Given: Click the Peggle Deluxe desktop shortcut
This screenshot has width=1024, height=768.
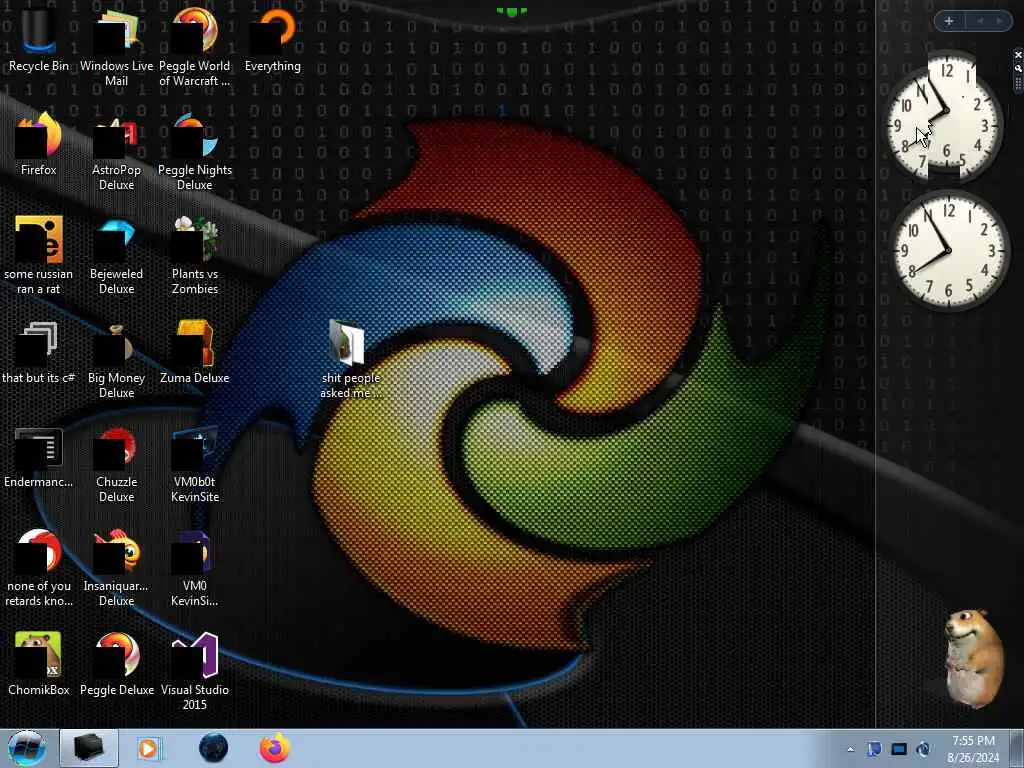Looking at the screenshot, I should pos(116,663).
